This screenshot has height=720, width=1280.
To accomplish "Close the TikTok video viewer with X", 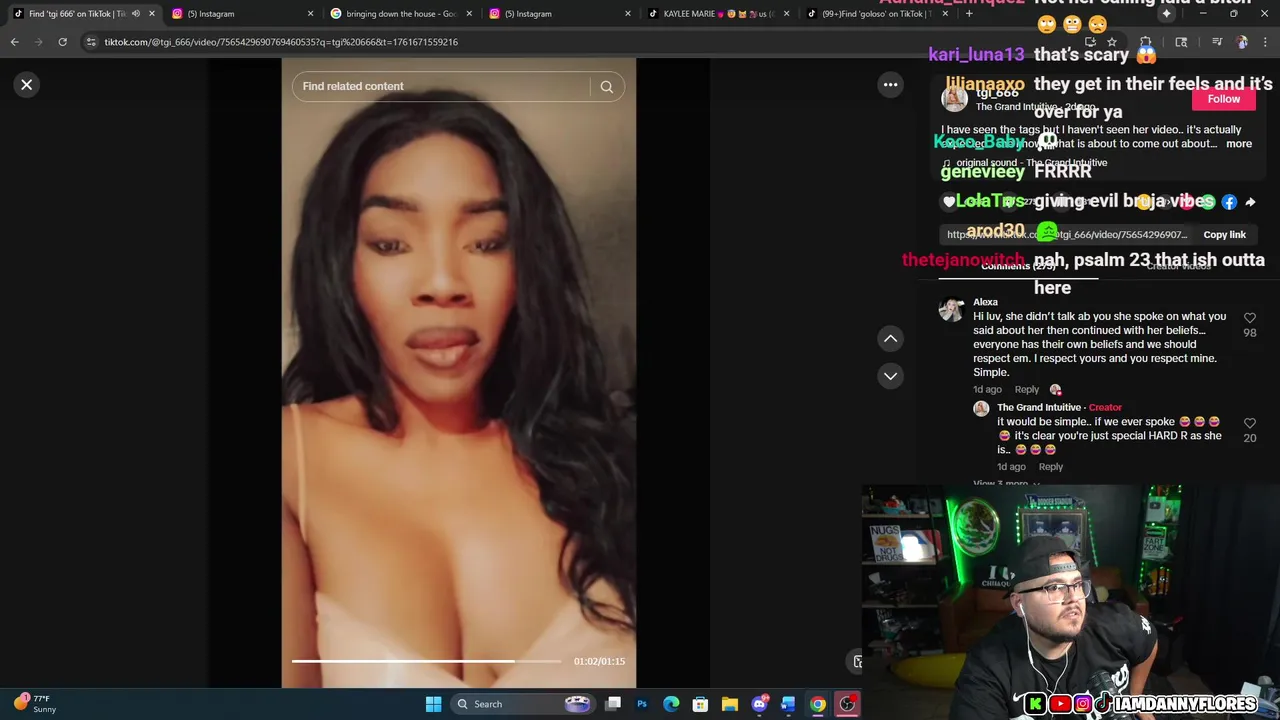I will [27, 85].
